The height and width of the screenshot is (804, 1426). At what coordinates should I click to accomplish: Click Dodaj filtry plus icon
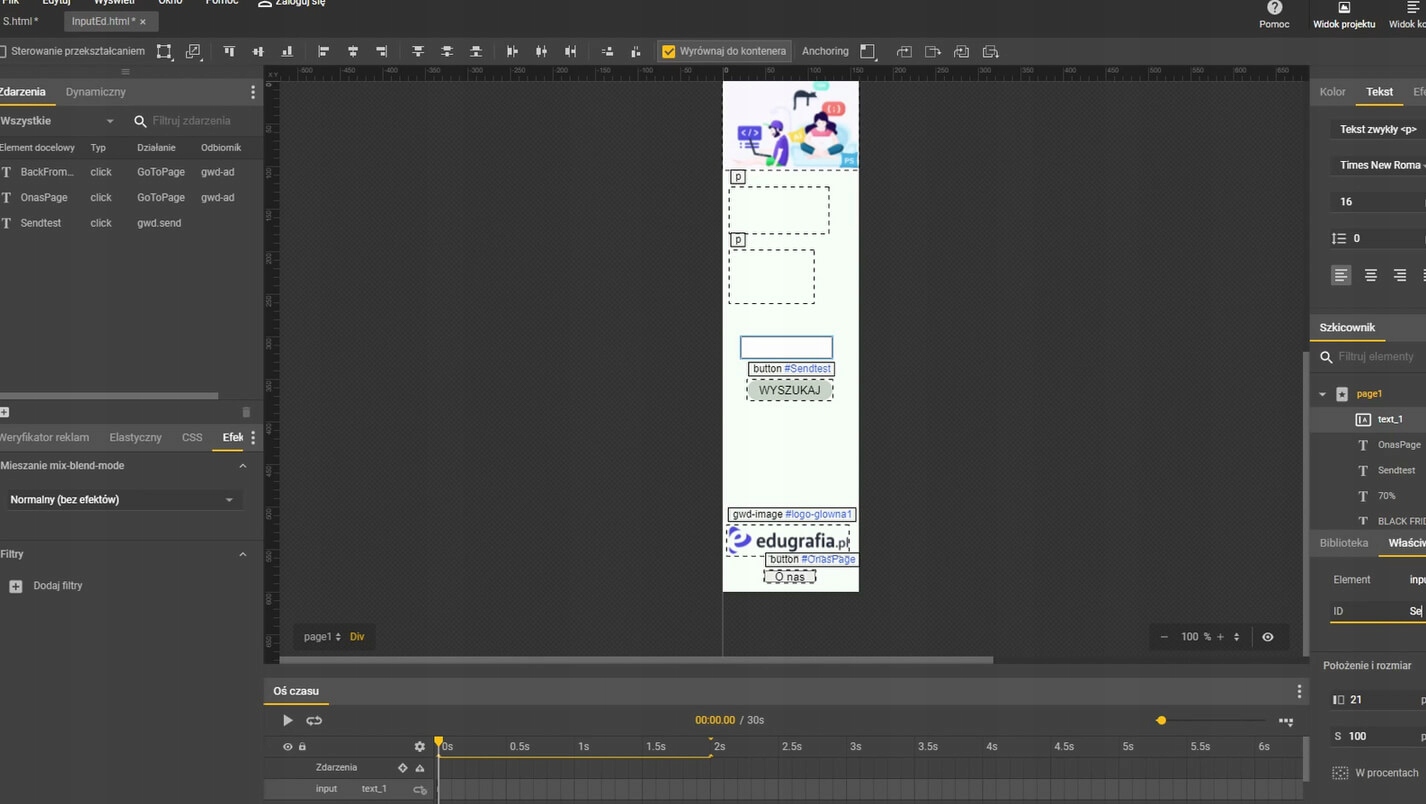point(15,586)
